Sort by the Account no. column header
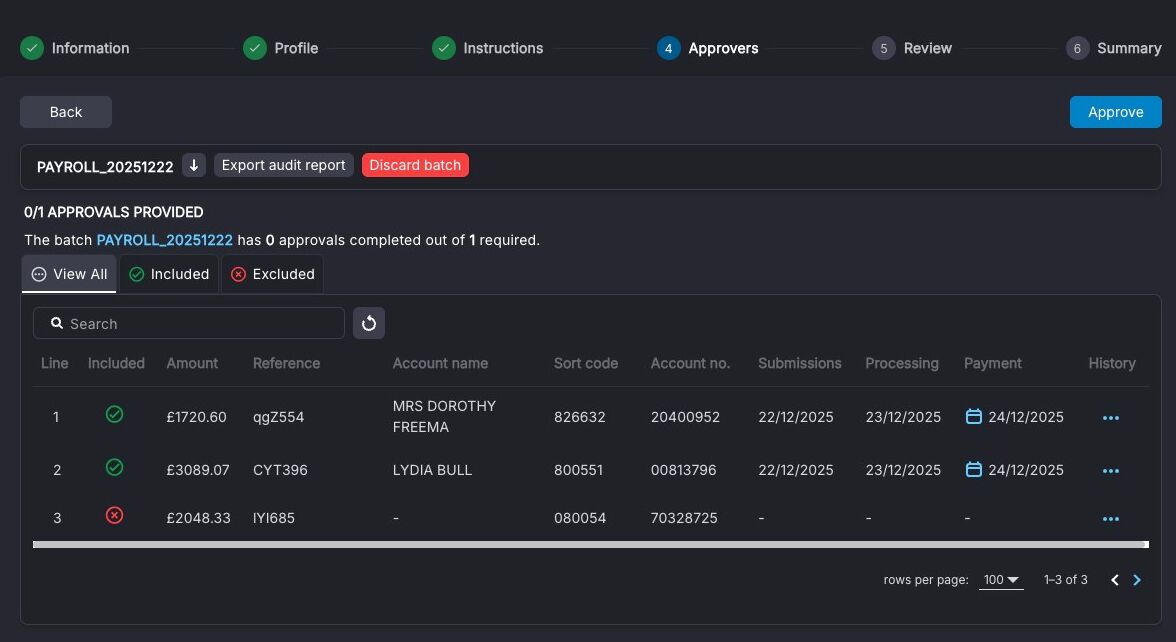The width and height of the screenshot is (1176, 642). tap(690, 363)
